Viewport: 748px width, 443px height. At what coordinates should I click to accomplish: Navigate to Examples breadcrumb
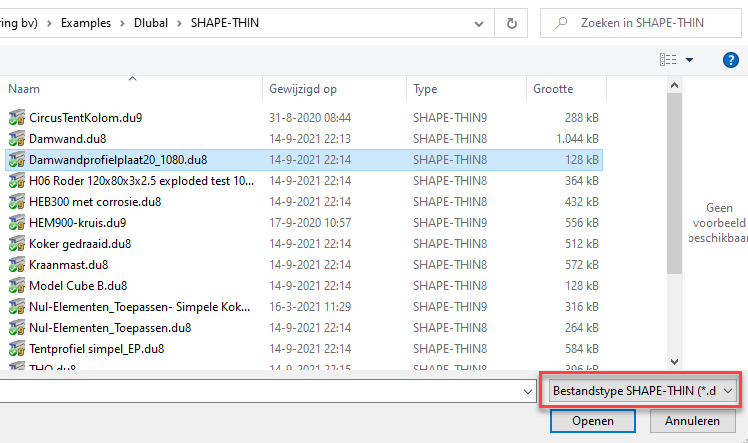86,23
